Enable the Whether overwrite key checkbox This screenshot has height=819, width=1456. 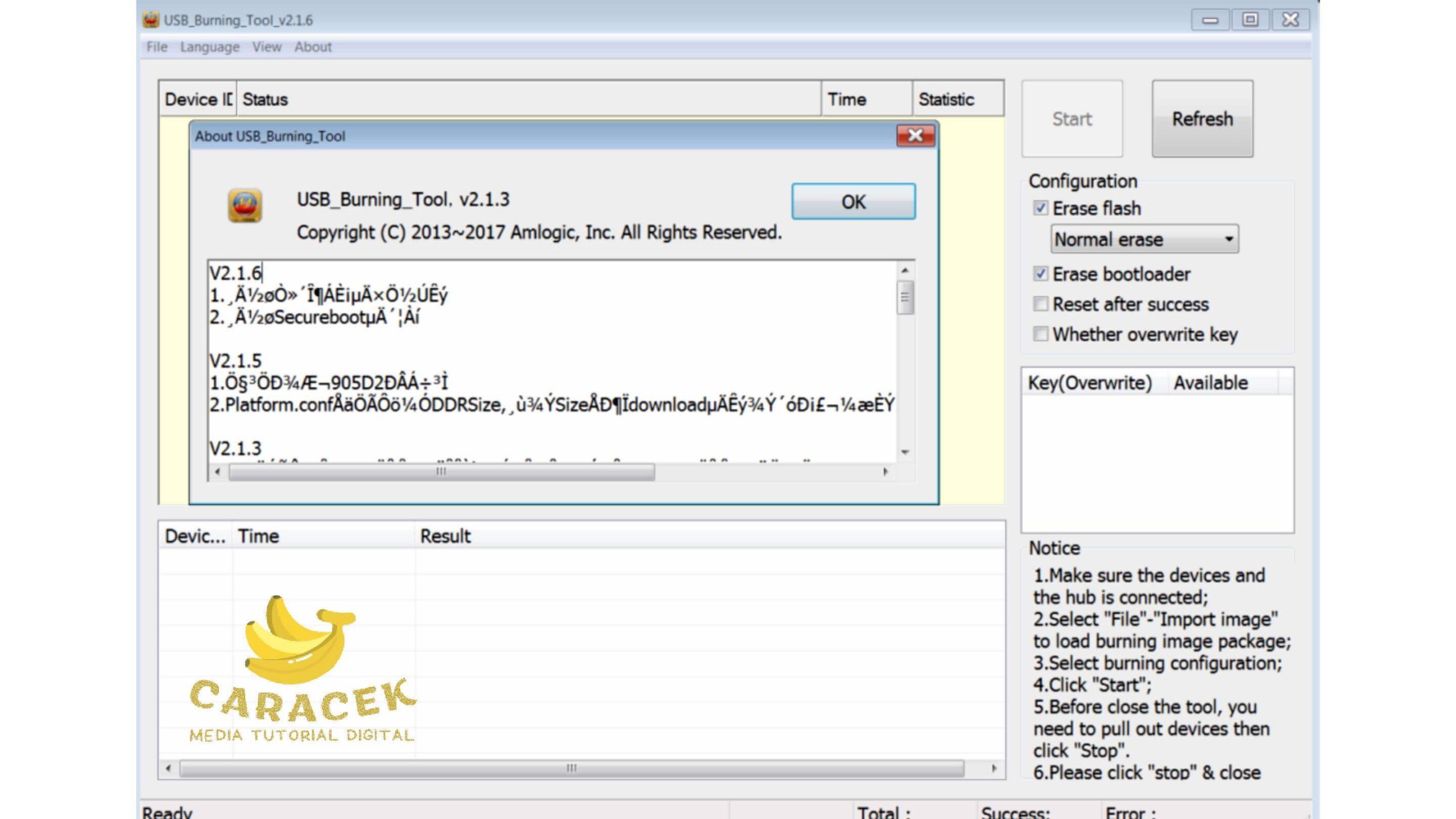coord(1041,334)
